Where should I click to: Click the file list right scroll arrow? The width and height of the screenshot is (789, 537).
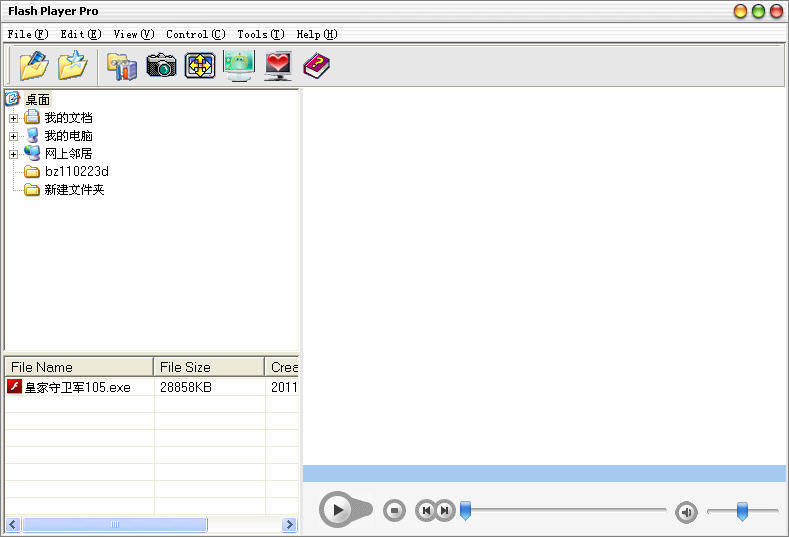coord(289,524)
